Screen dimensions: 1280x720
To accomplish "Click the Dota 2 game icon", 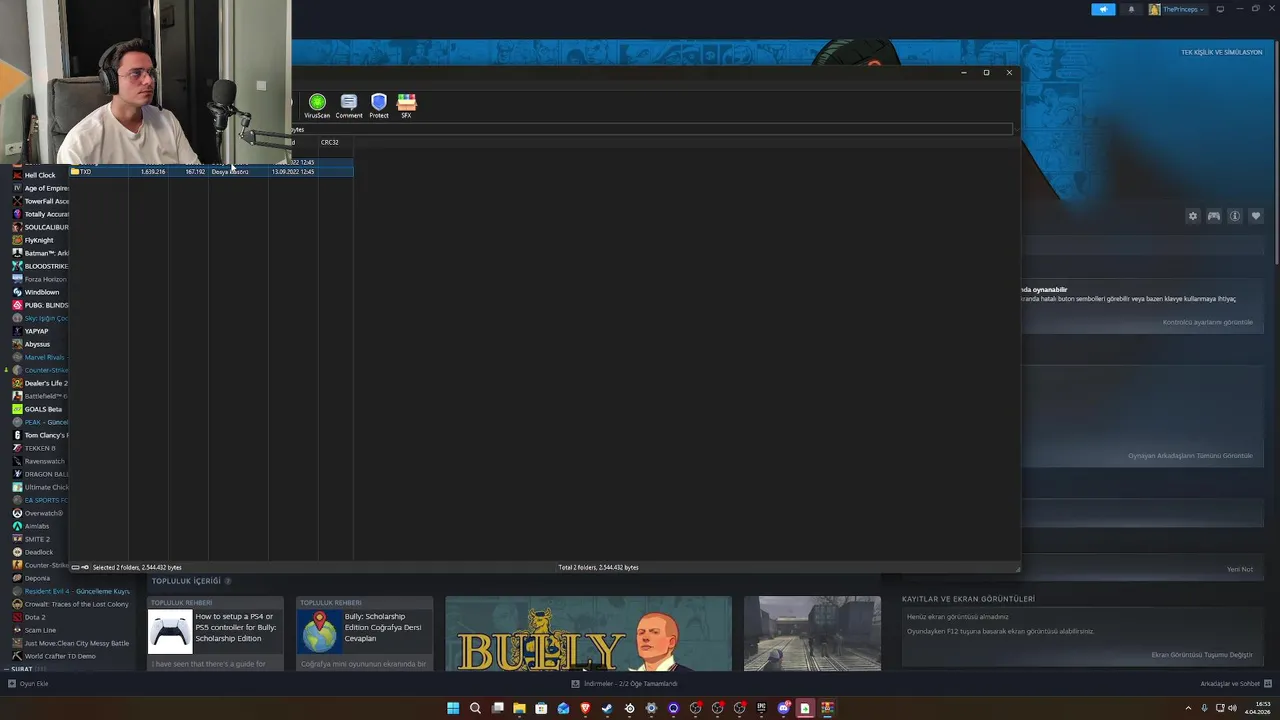I will [17, 617].
